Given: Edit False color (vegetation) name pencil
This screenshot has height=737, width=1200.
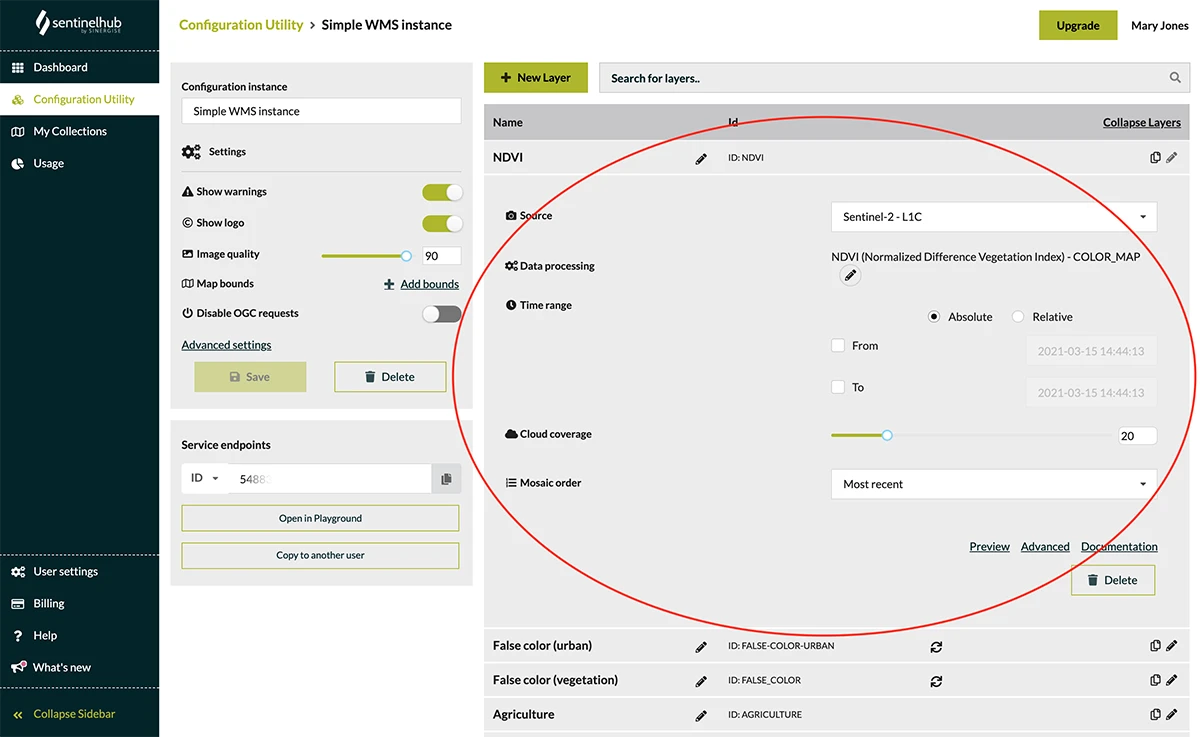Looking at the screenshot, I should [701, 681].
